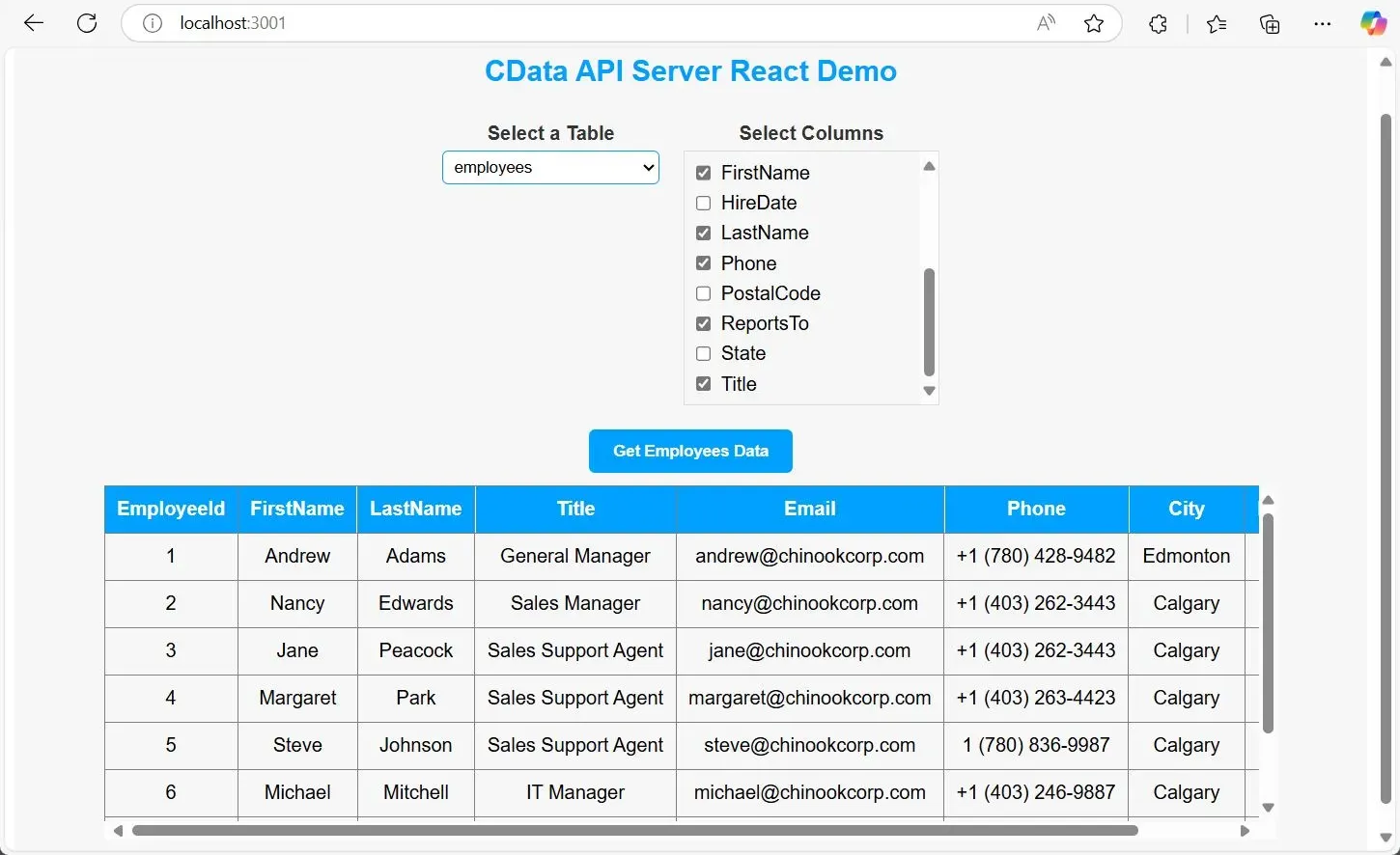Open the Favorites list icon
The image size is (1400, 855).
pos(1217,24)
